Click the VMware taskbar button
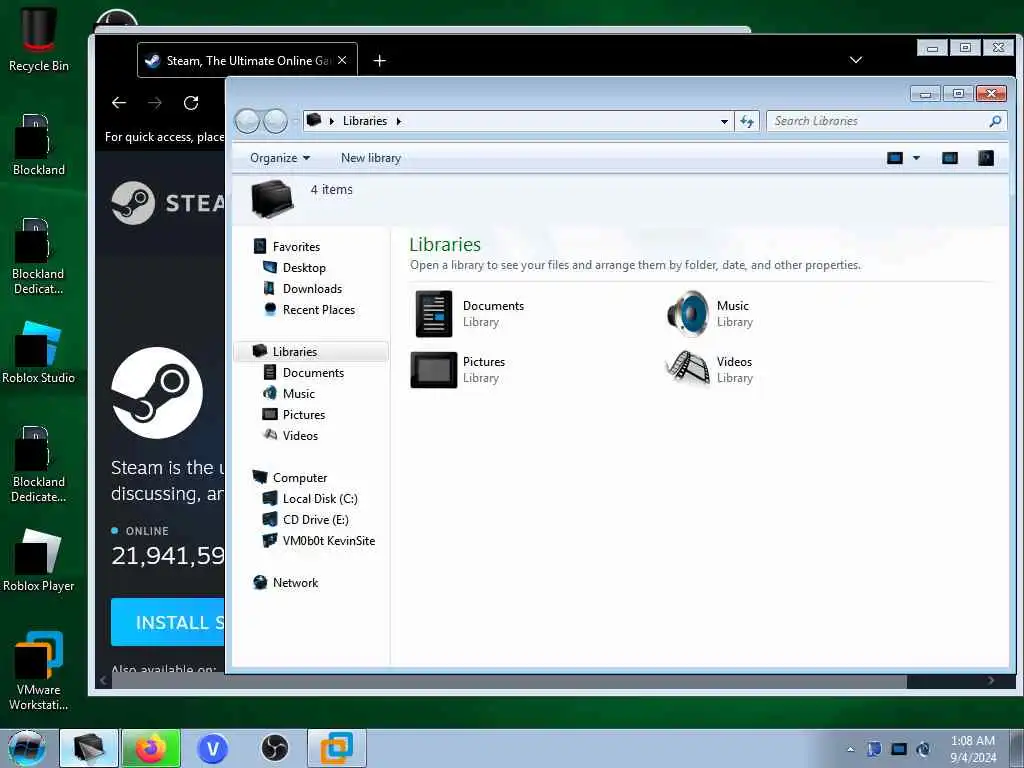Viewport: 1024px width, 768px height. [x=336, y=748]
